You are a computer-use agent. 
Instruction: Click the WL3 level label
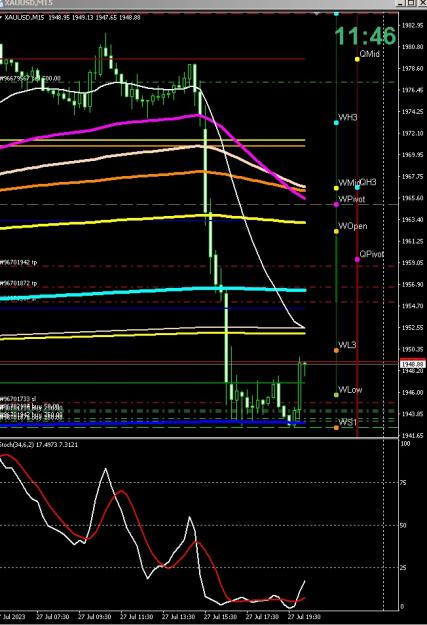tap(347, 345)
